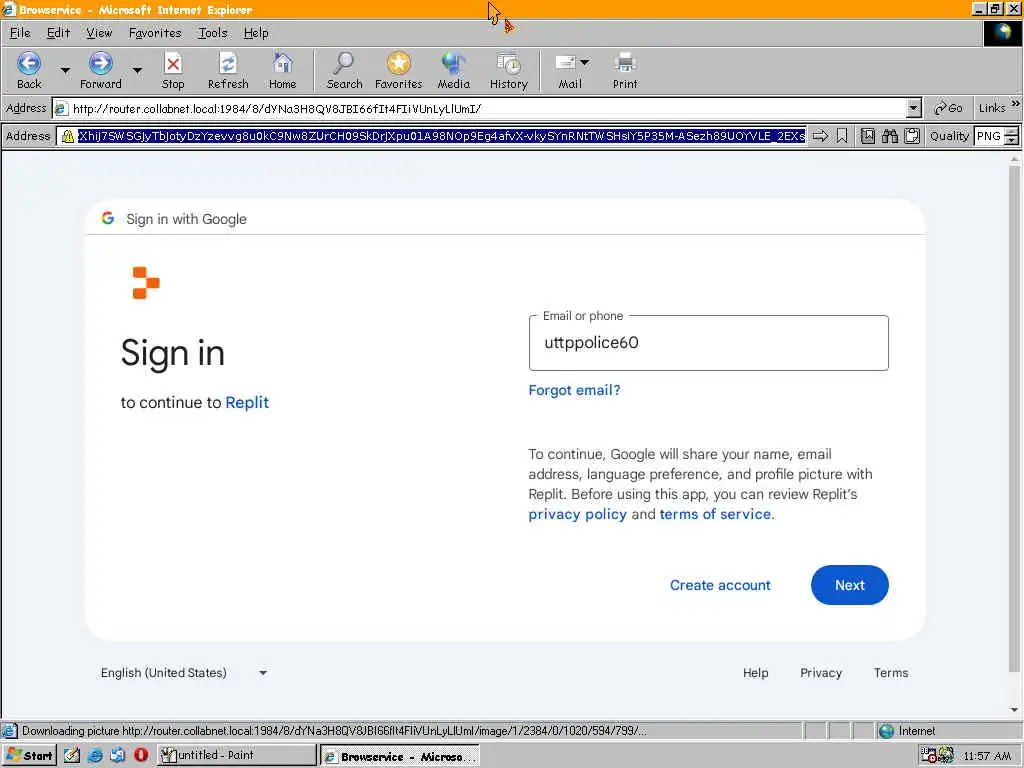Click the Go arrow button

948,108
